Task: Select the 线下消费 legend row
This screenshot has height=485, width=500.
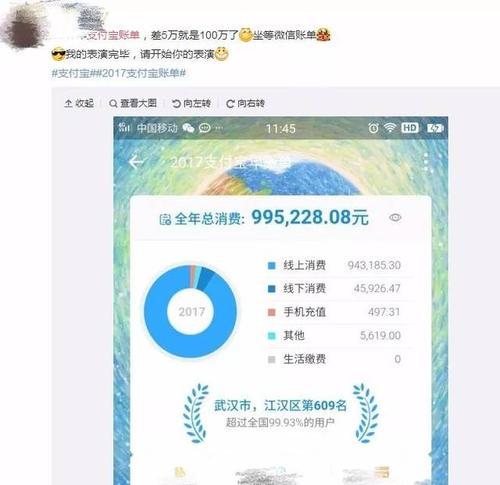Action: (334, 289)
